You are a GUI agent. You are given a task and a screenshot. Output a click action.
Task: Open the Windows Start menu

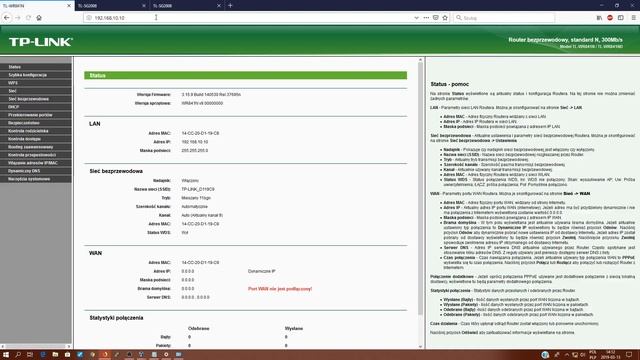click(x=6, y=355)
